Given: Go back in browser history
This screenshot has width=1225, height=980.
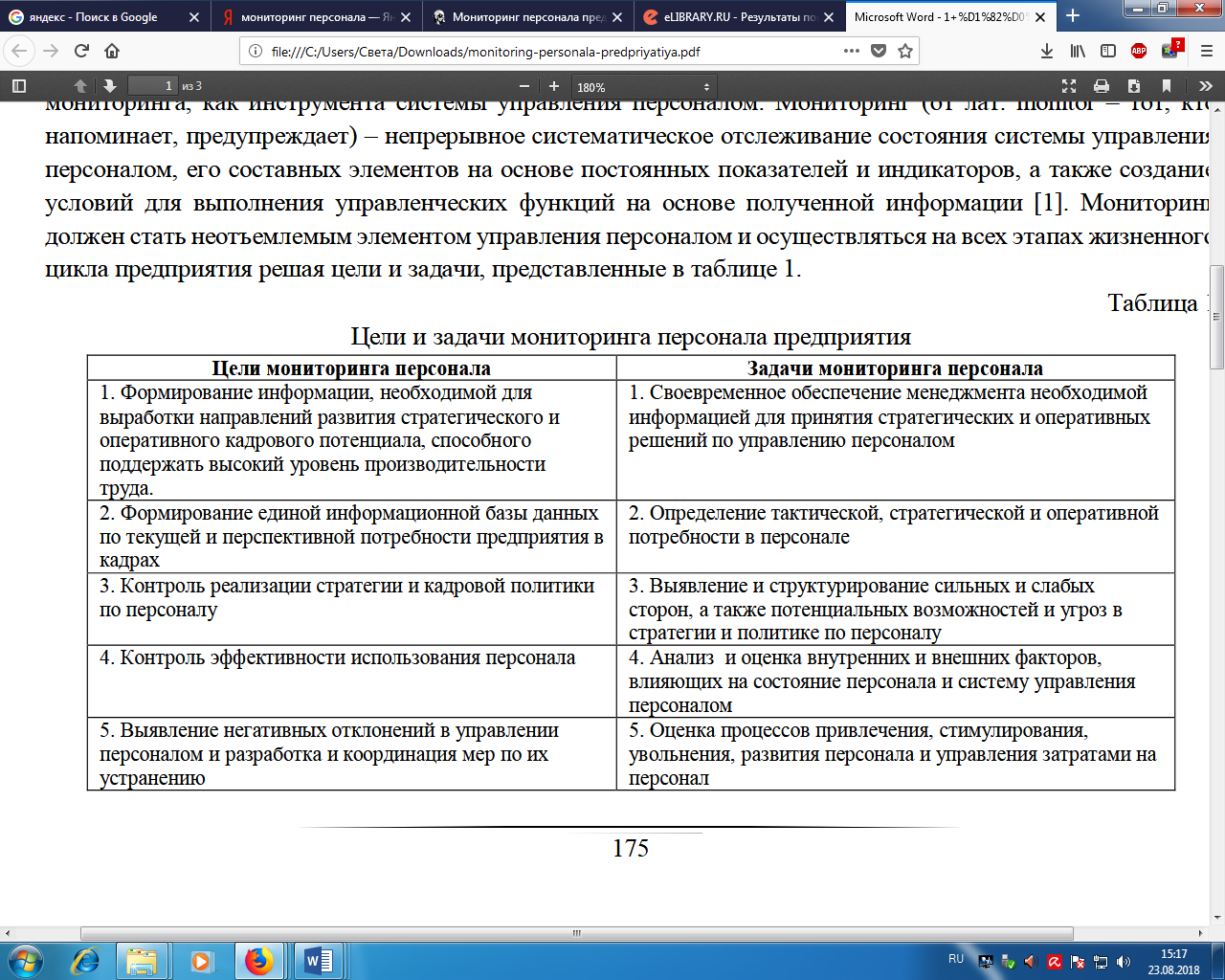Looking at the screenshot, I should pos(20,51).
